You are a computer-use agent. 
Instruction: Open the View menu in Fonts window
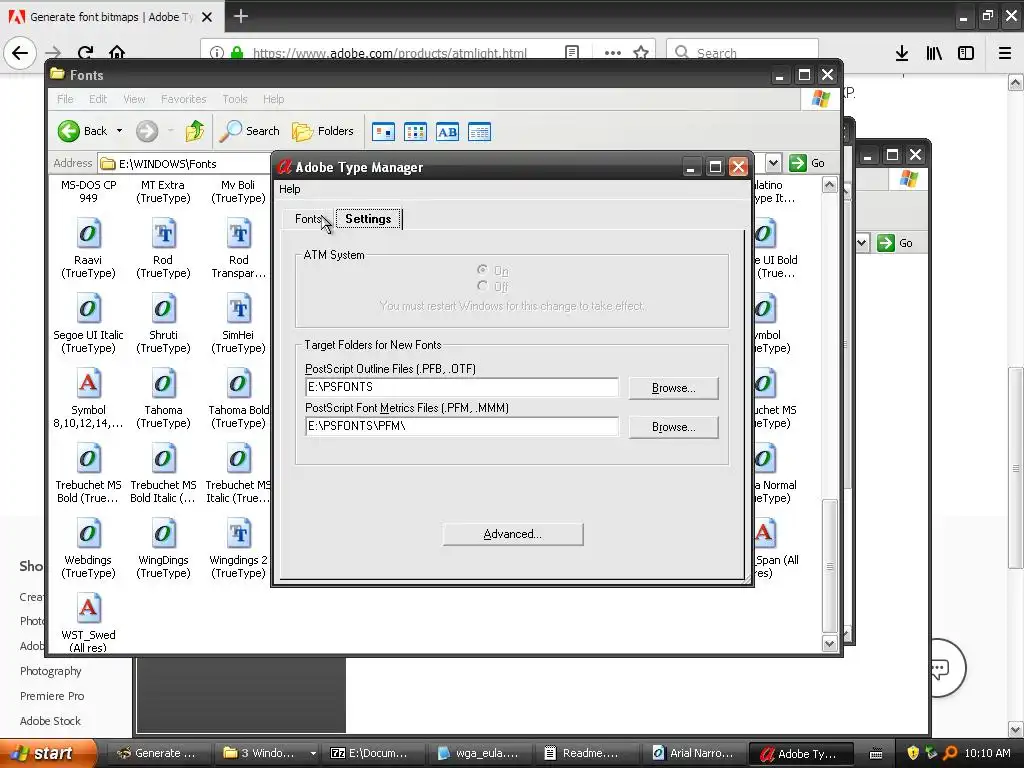point(134,99)
